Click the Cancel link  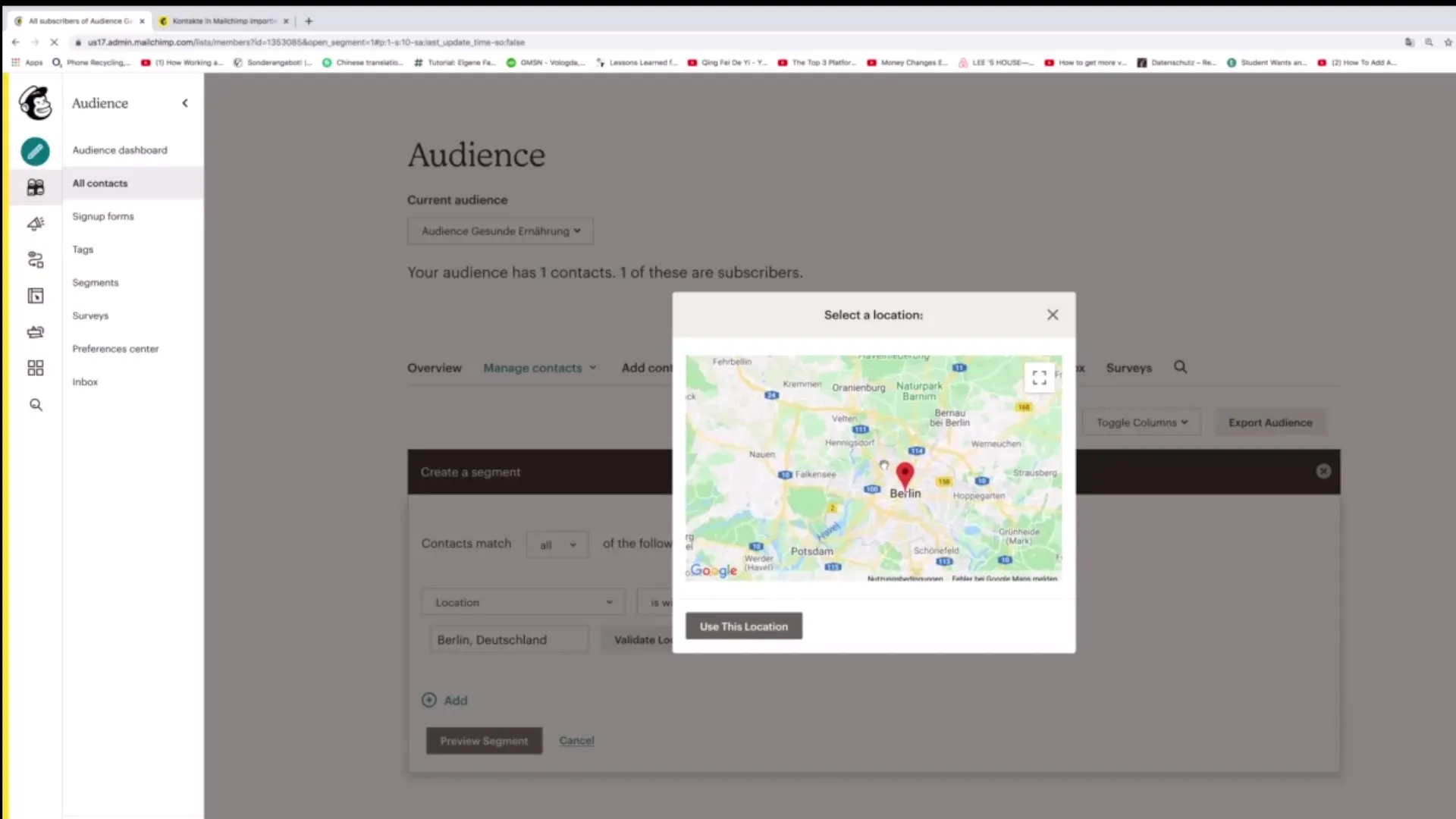[x=576, y=741]
